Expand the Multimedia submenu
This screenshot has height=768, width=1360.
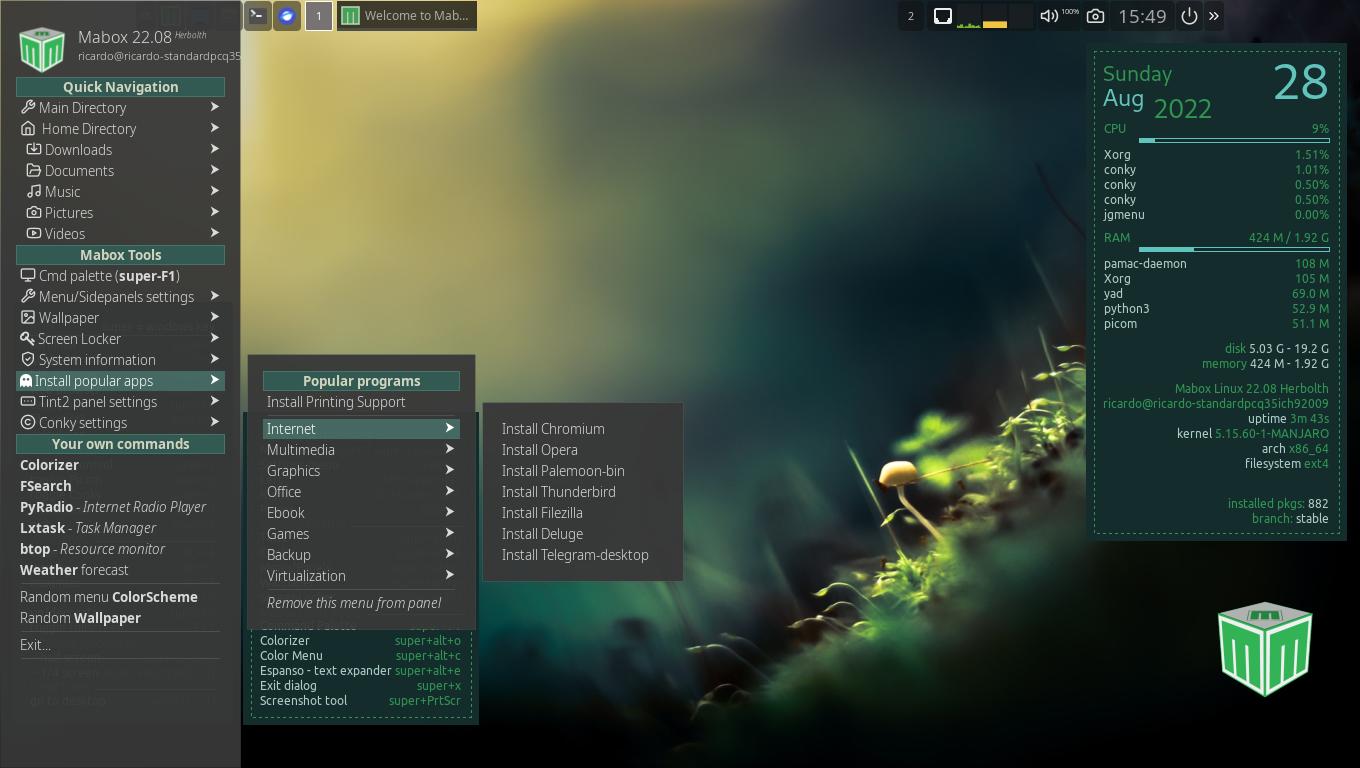361,449
